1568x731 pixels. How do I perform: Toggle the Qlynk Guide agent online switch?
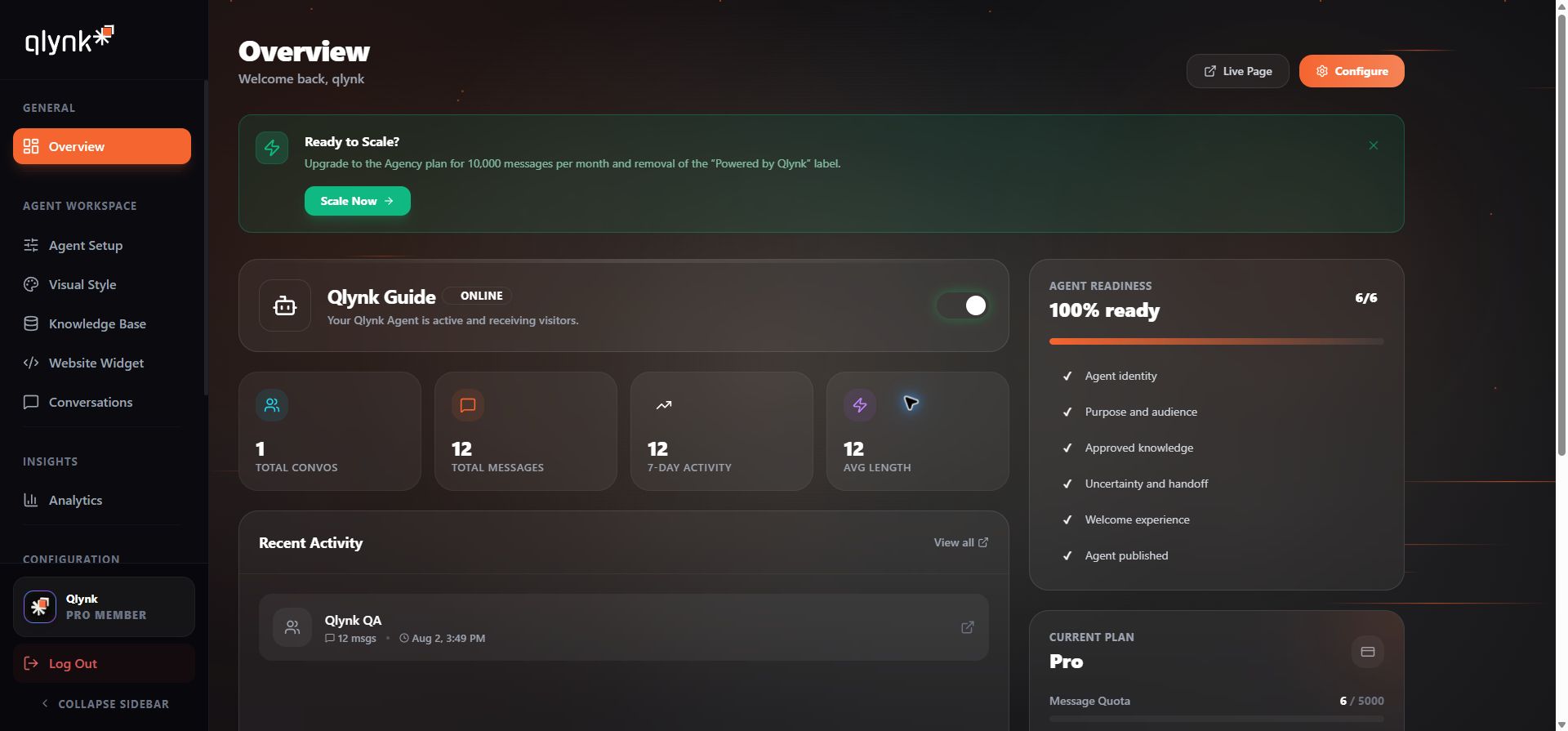click(963, 305)
